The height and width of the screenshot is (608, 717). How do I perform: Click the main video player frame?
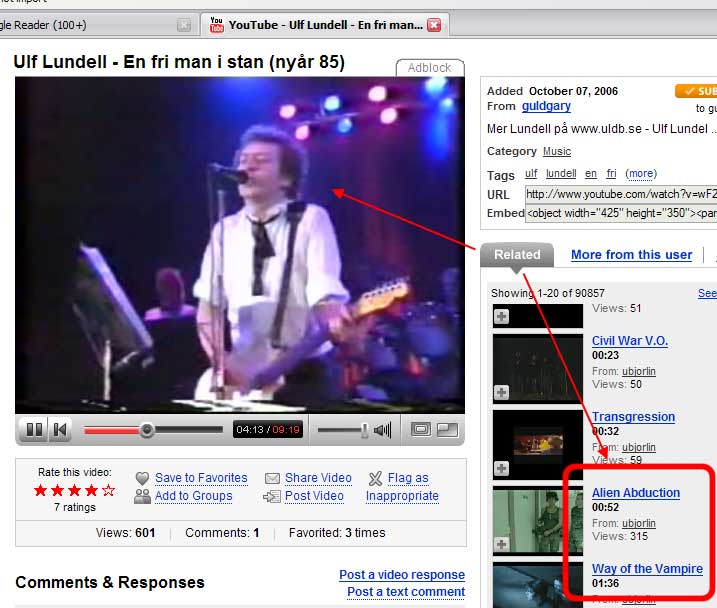pyautogui.click(x=240, y=245)
